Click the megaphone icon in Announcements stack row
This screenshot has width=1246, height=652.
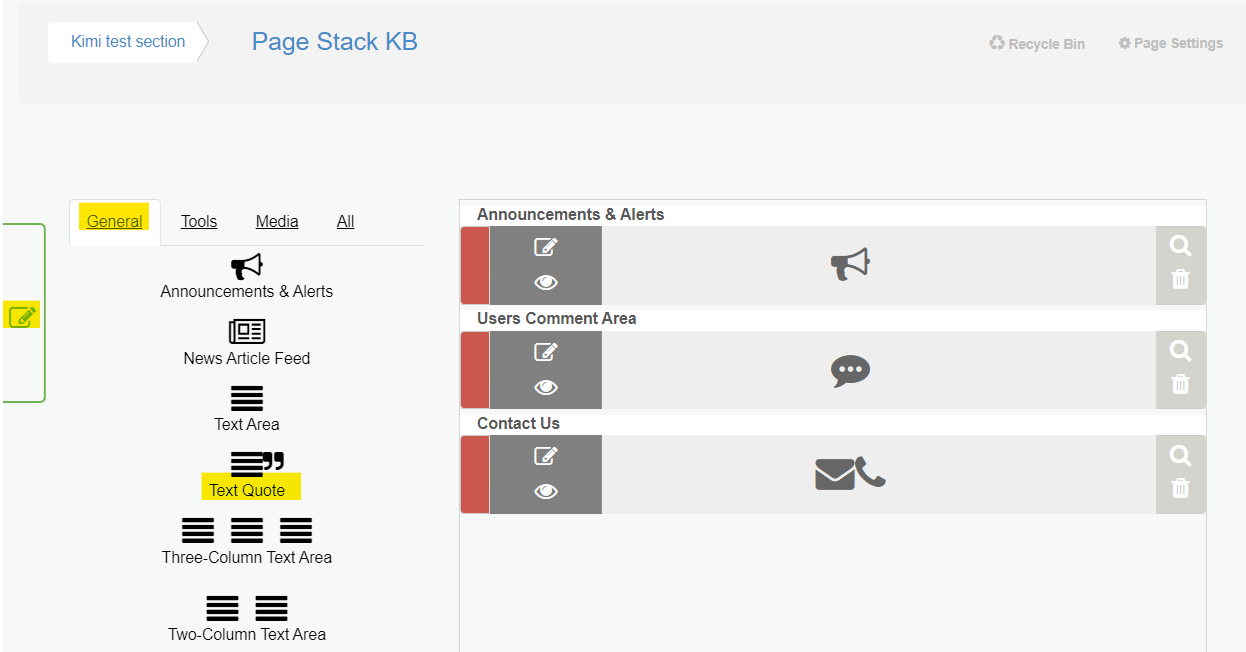point(850,264)
